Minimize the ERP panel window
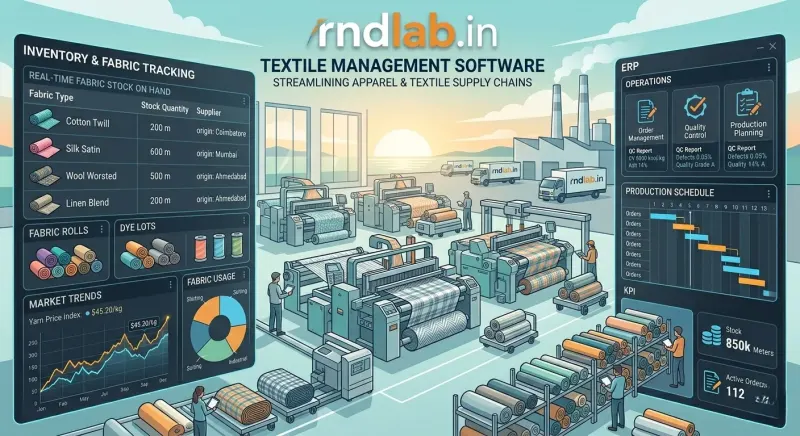 [760, 47]
